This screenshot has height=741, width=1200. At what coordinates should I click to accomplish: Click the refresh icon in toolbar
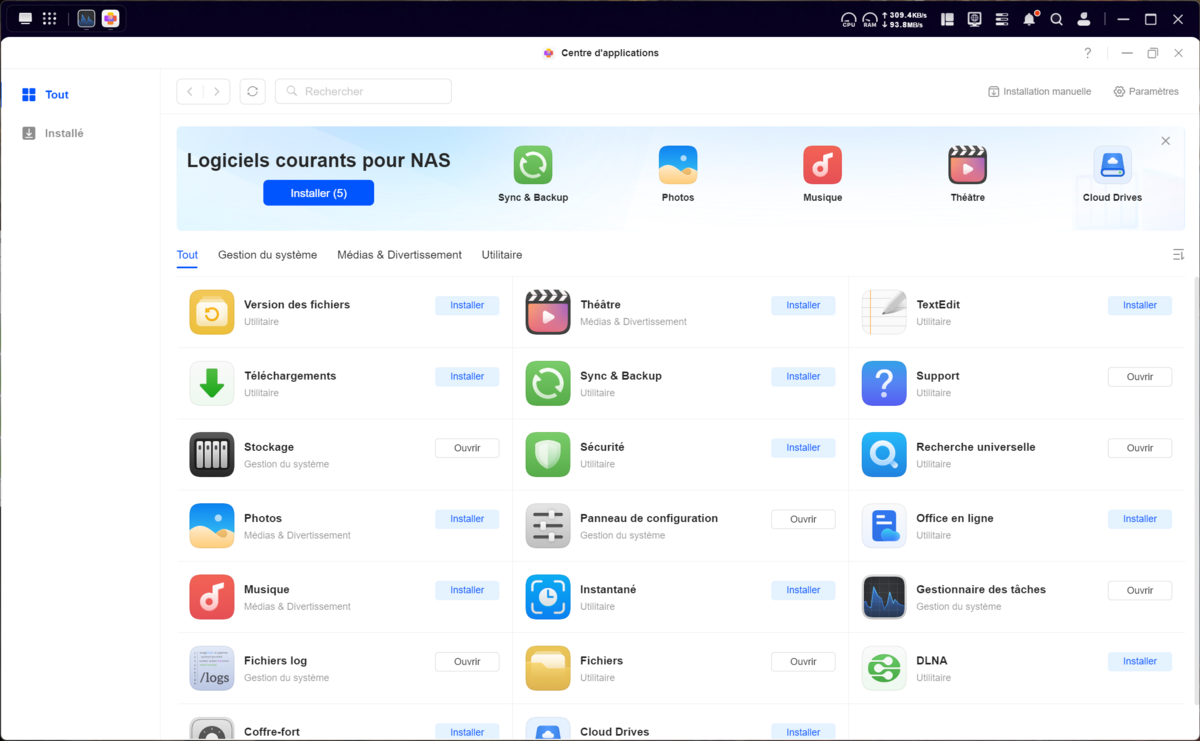coord(252,91)
